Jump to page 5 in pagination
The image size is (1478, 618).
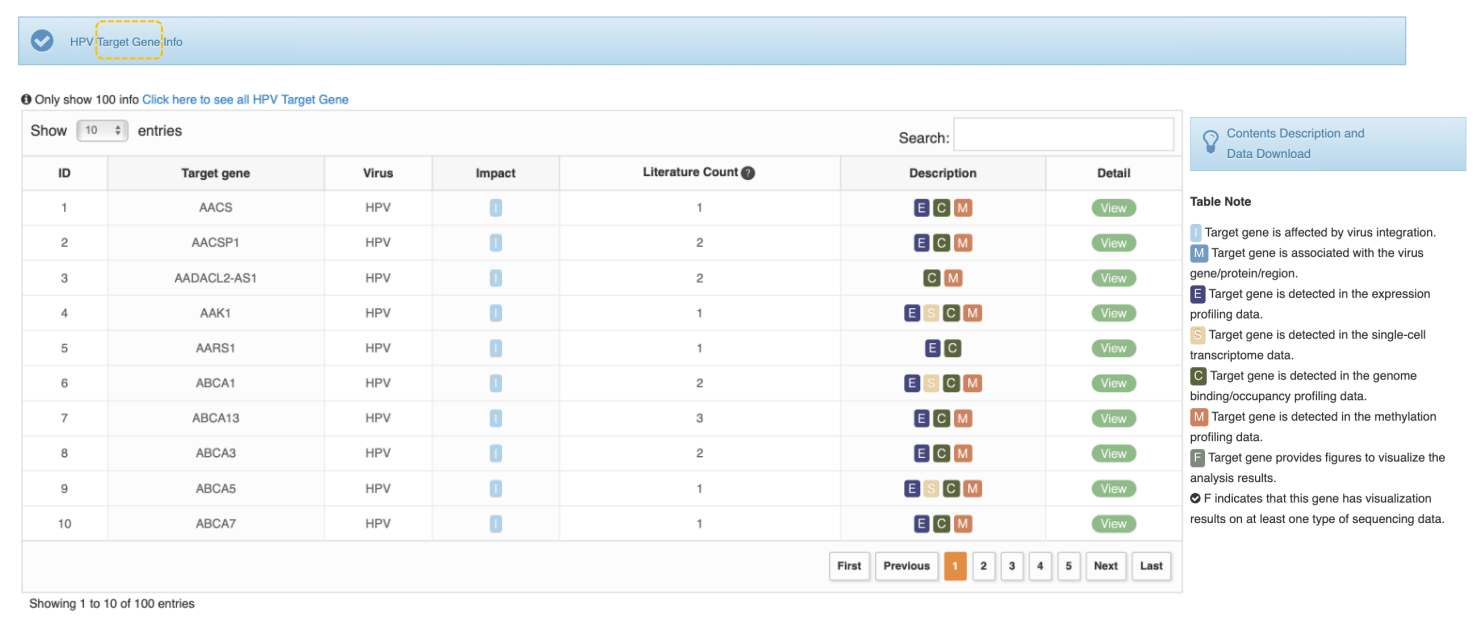pyautogui.click(x=1068, y=566)
